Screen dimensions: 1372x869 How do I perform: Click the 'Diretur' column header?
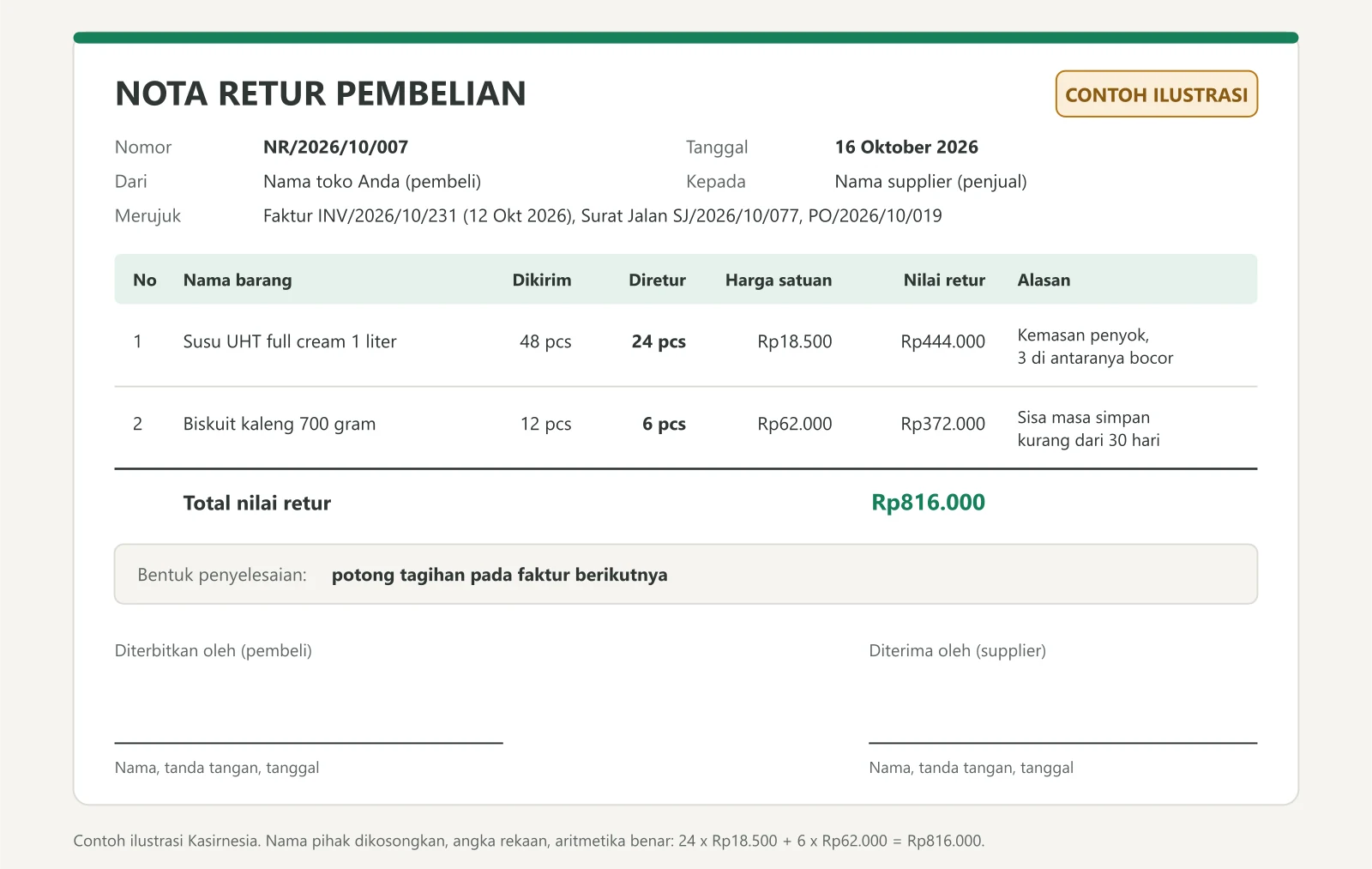[657, 280]
